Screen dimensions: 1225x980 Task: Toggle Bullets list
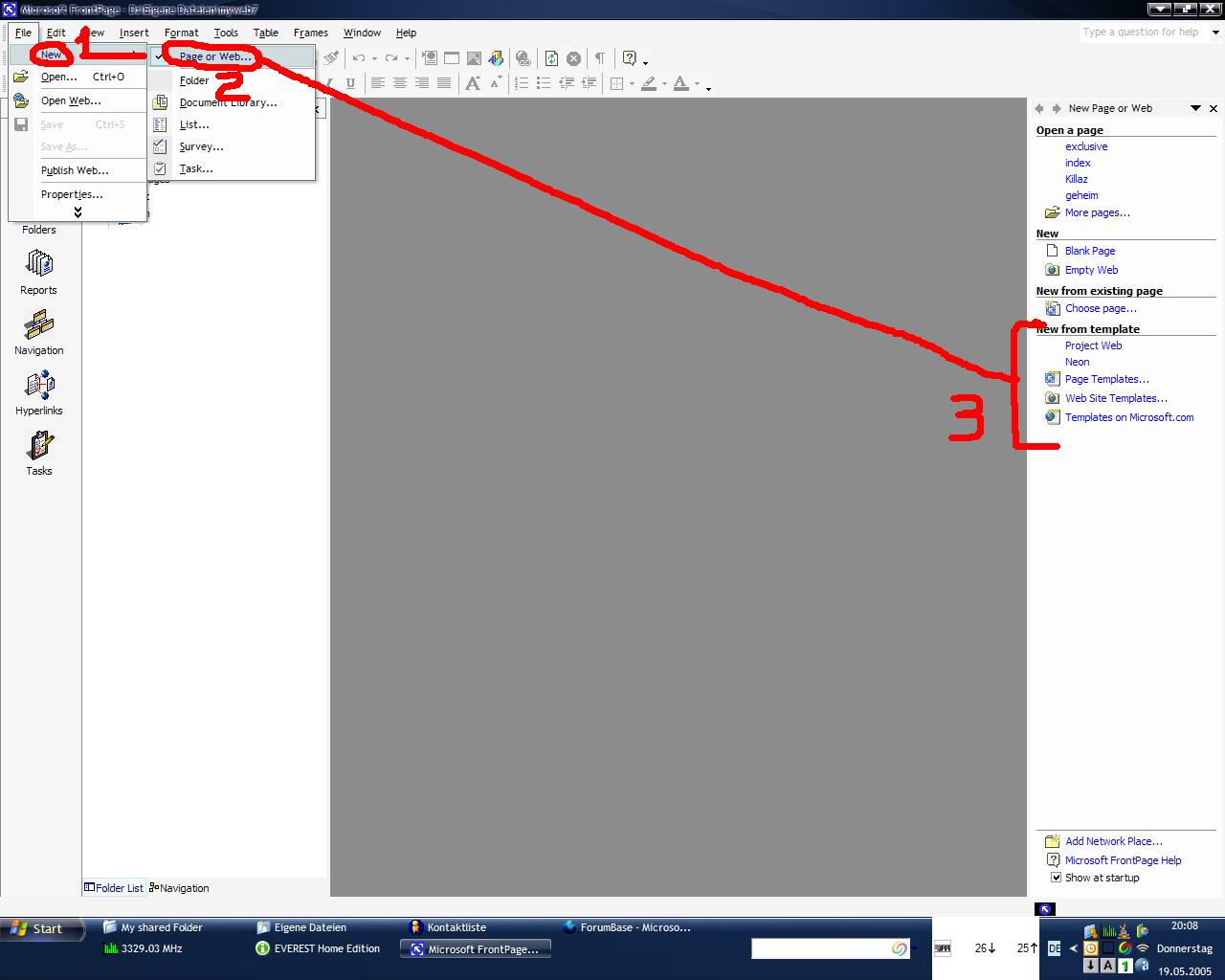(x=544, y=83)
